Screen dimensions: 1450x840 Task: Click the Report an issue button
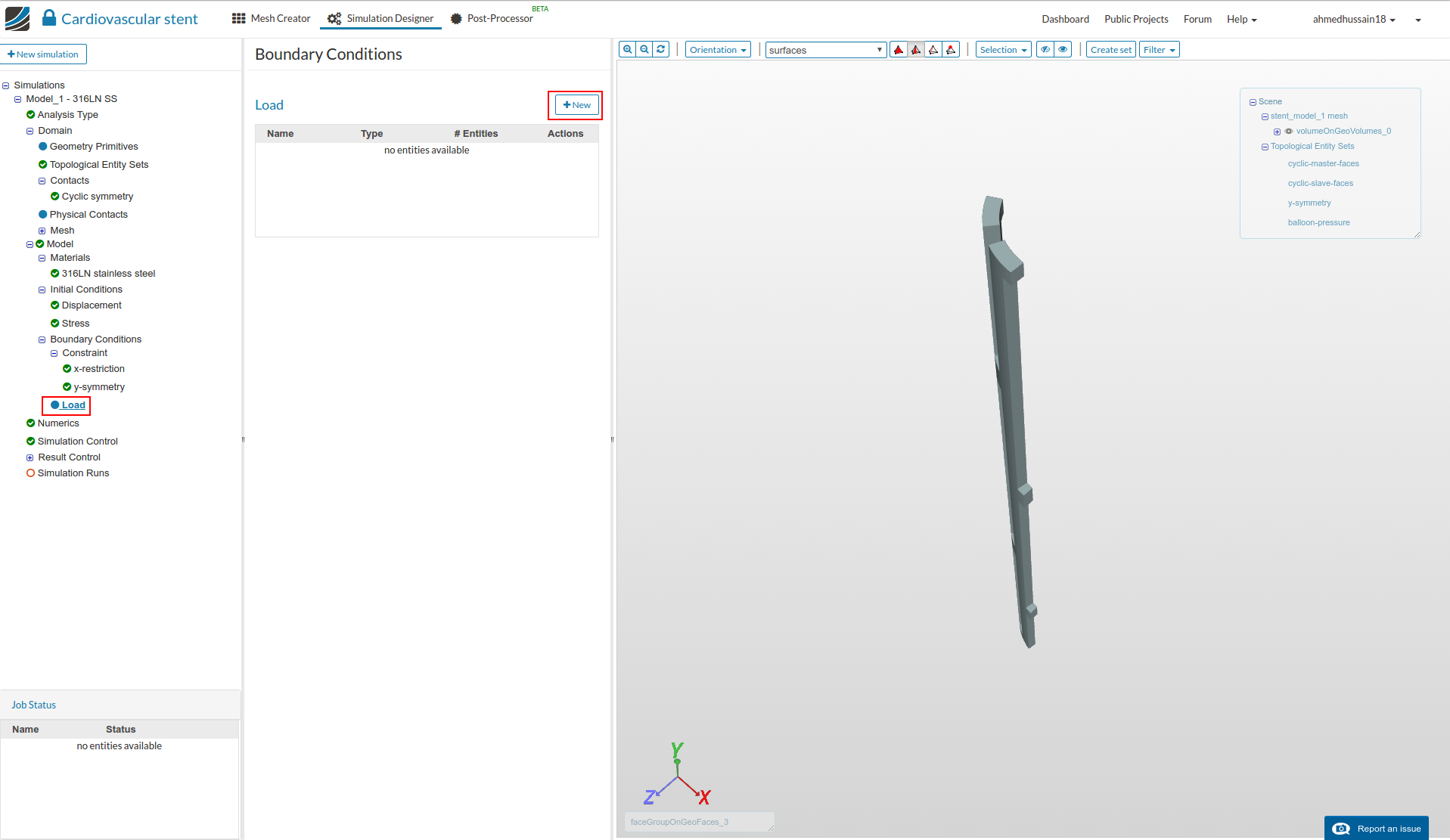[x=1377, y=829]
